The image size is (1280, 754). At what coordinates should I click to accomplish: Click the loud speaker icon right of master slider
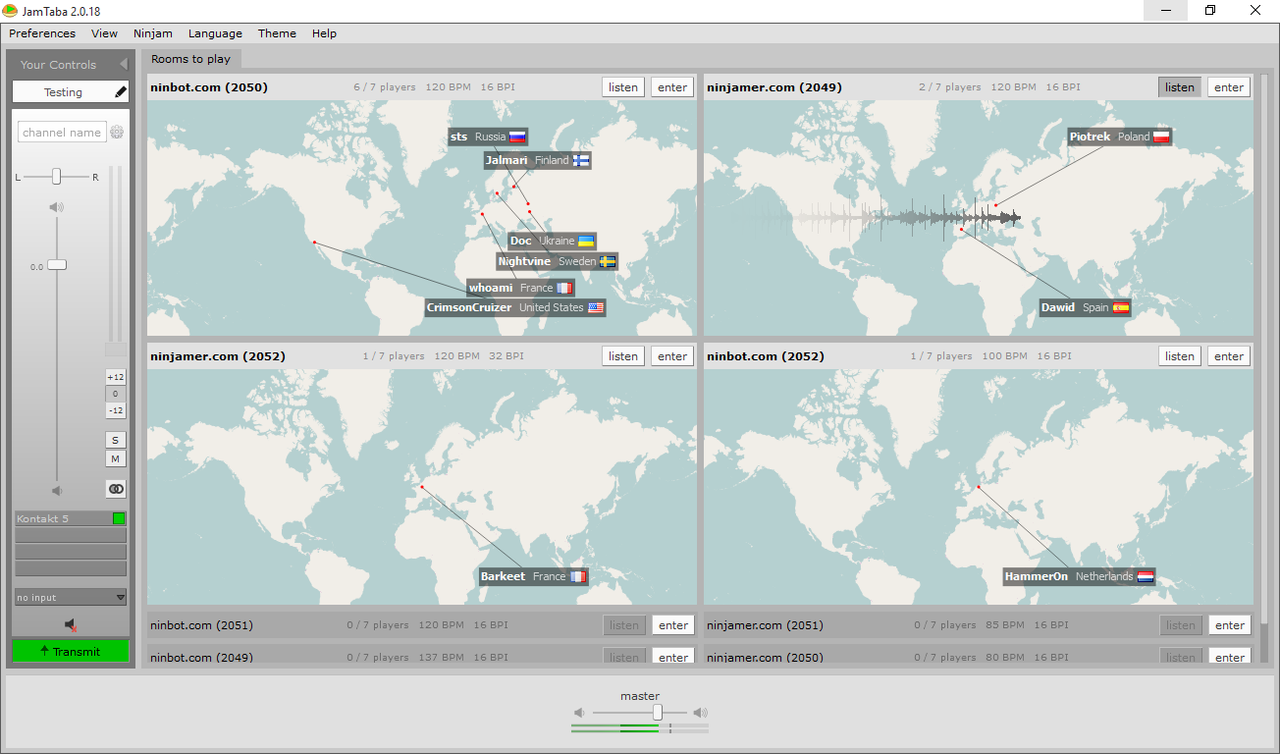(x=701, y=713)
